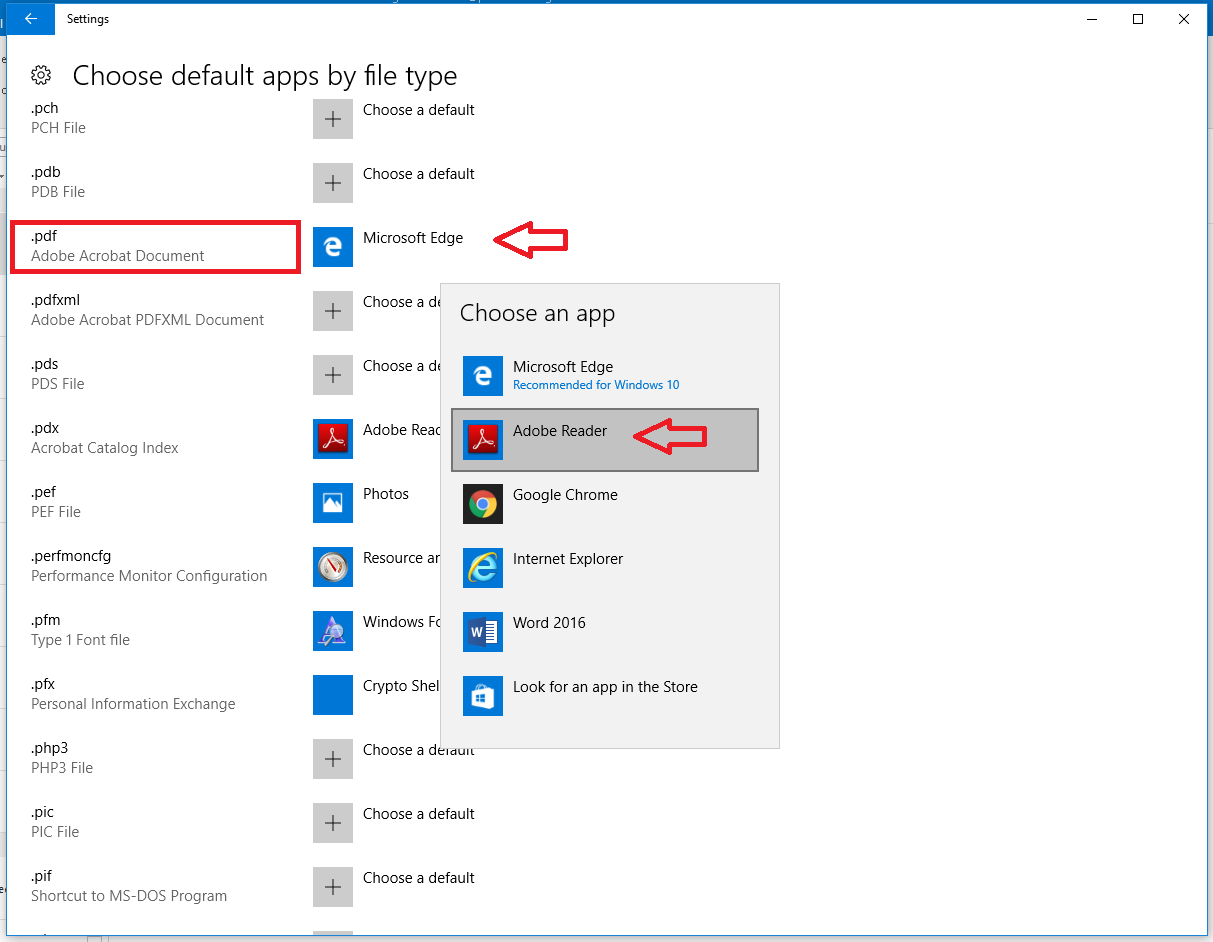Open the default app chooser for .php3

(333, 759)
